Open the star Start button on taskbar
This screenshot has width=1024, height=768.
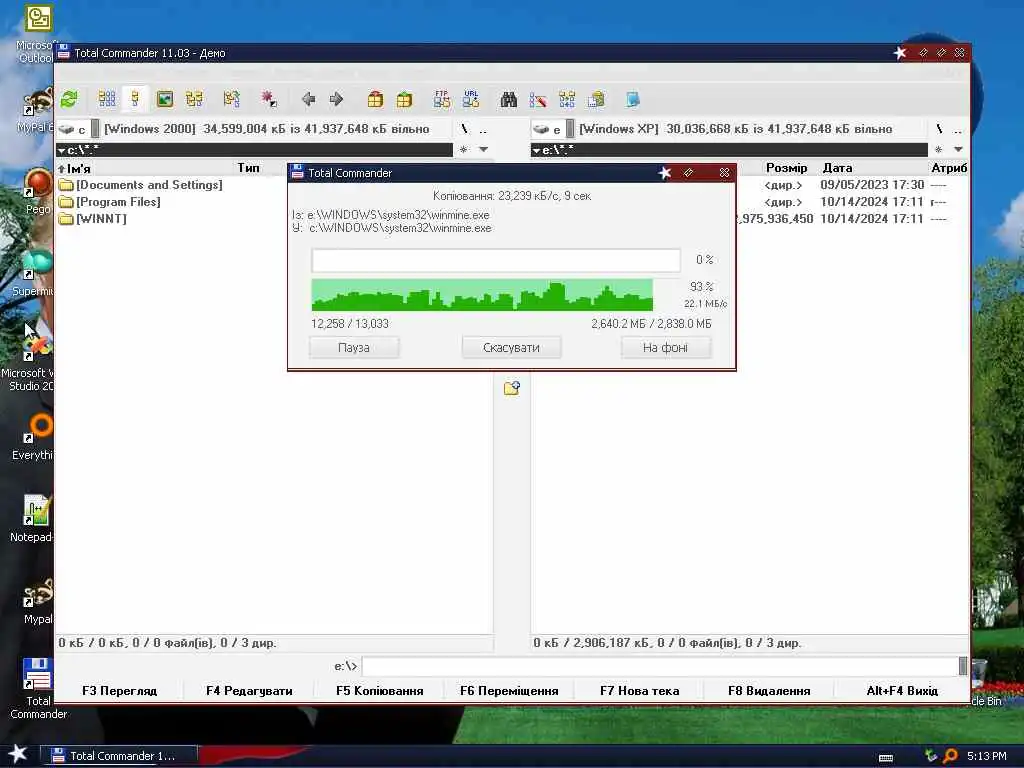pyautogui.click(x=18, y=754)
